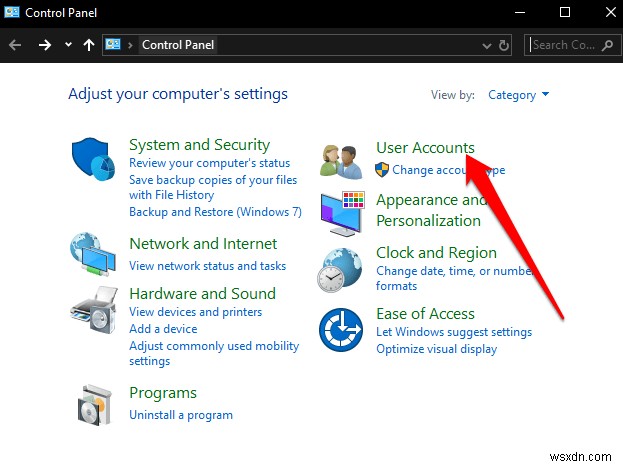
Task: Open Hardware and Sound category
Action: tap(202, 293)
